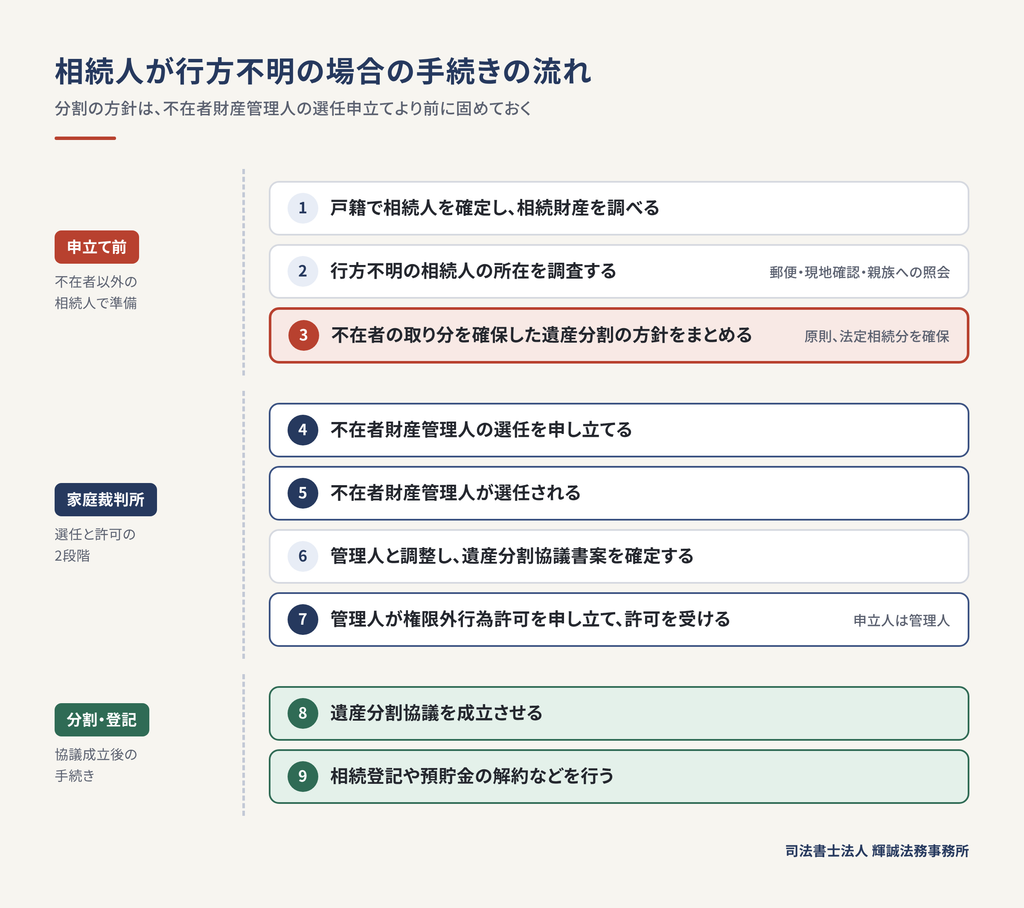Select the 分割・登記 green phase badge
Screen dimensions: 1024x908
pyautogui.click(x=101, y=720)
